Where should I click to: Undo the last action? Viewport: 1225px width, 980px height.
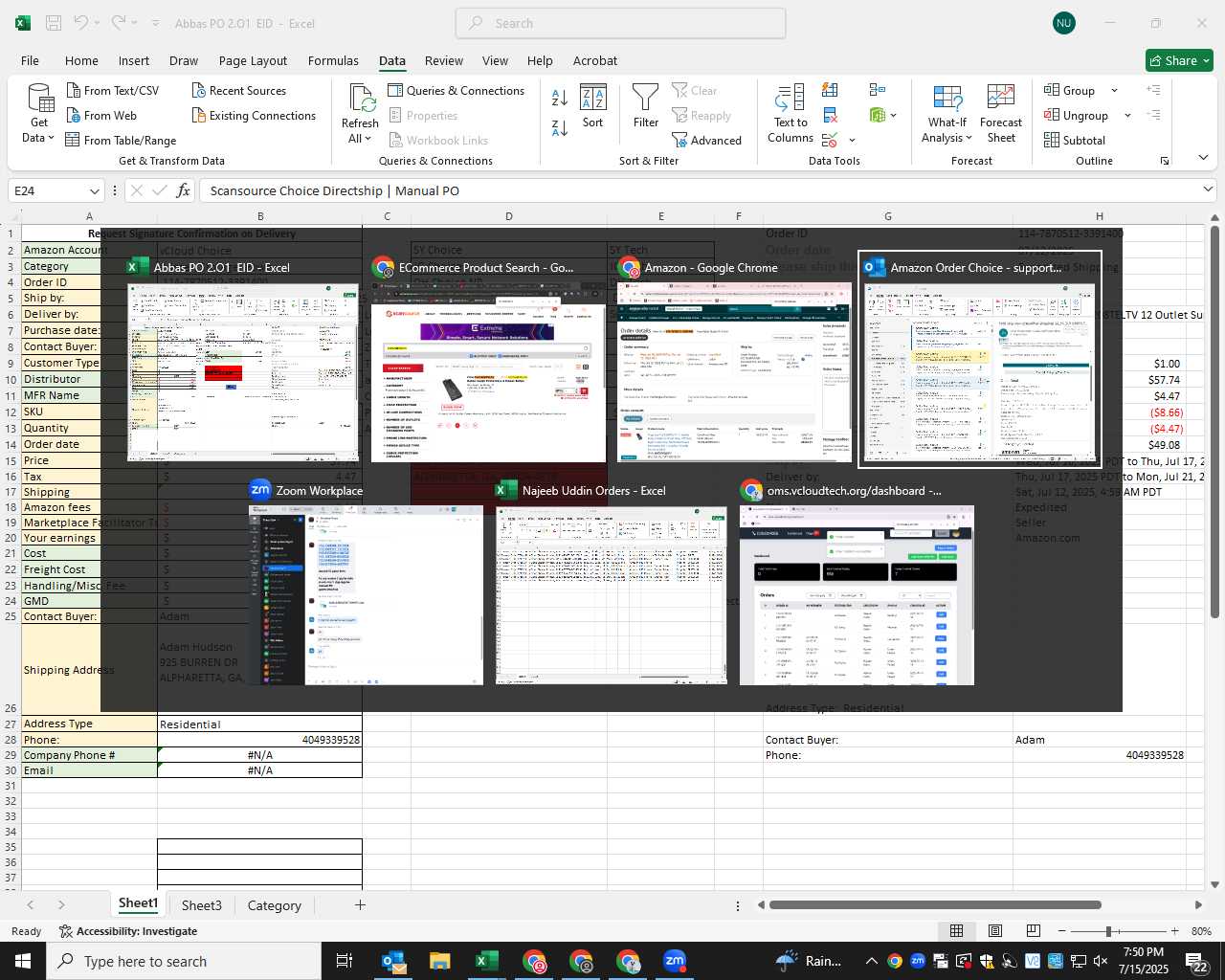81,23
